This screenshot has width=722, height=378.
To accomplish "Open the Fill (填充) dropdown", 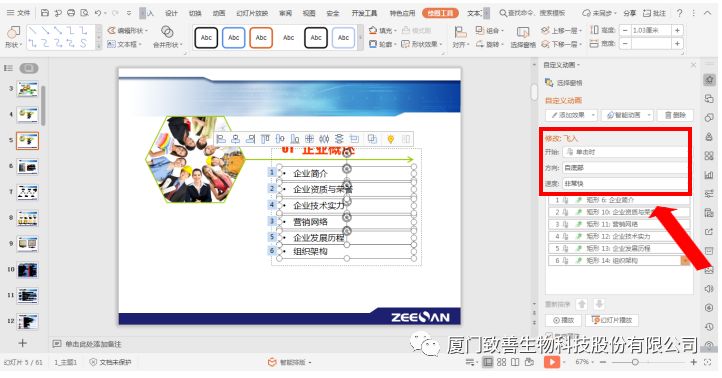I will (x=383, y=30).
